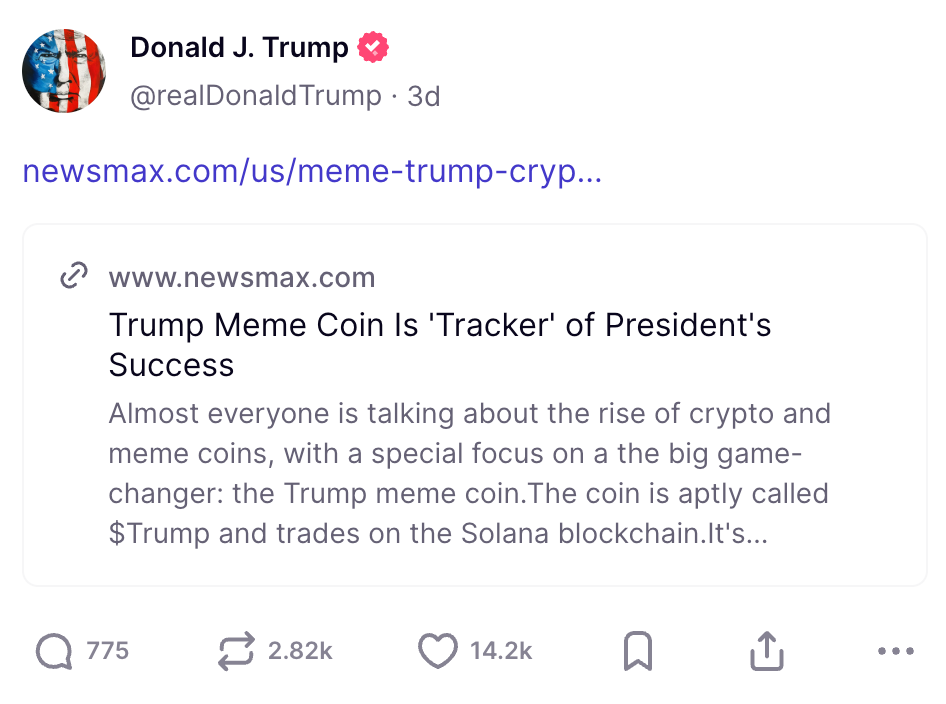Click the 775 replies count

click(108, 651)
